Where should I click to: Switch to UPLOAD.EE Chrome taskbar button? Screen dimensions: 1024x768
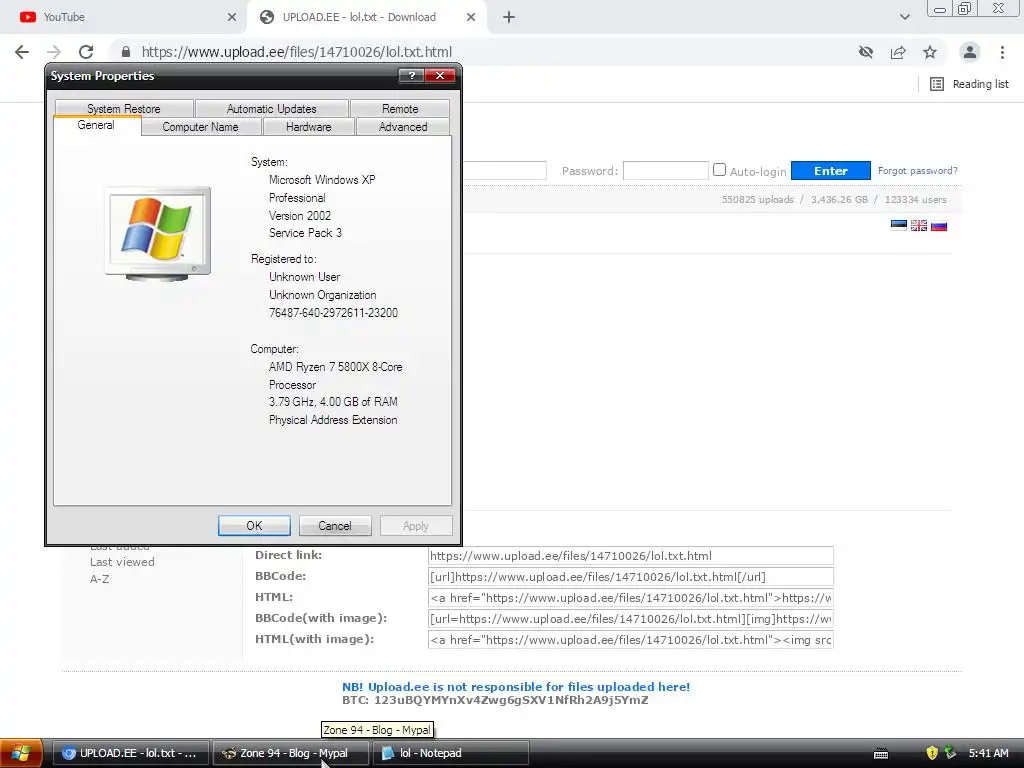pyautogui.click(x=130, y=753)
